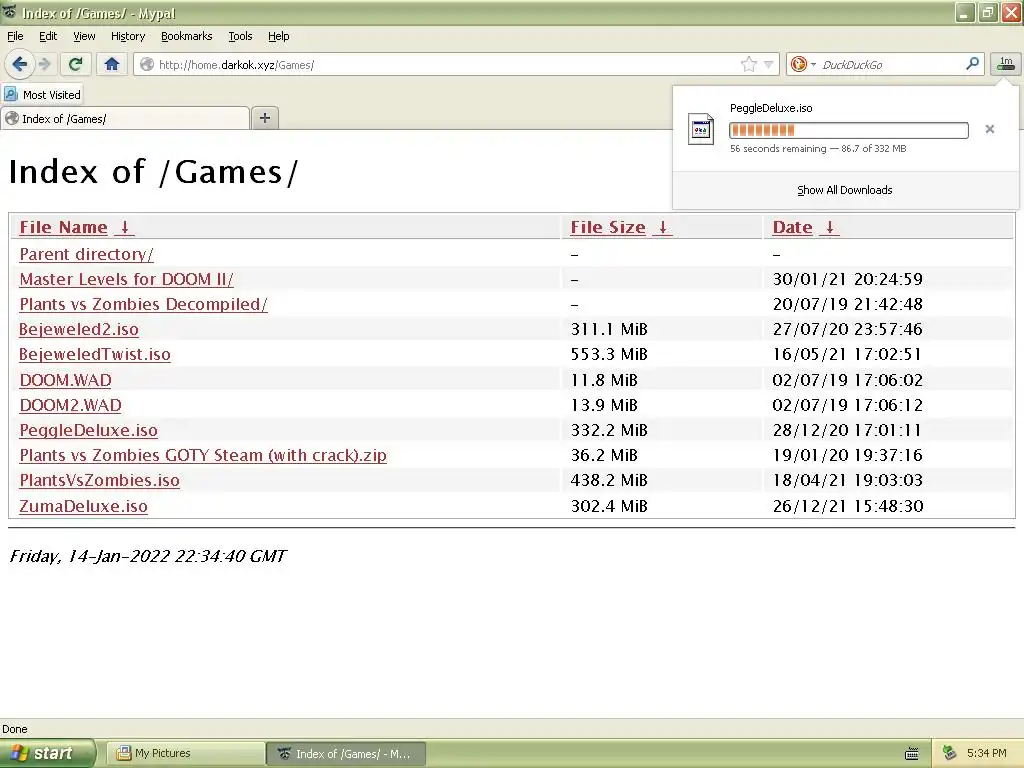The height and width of the screenshot is (768, 1024).
Task: Open the Tools menu
Action: click(240, 36)
